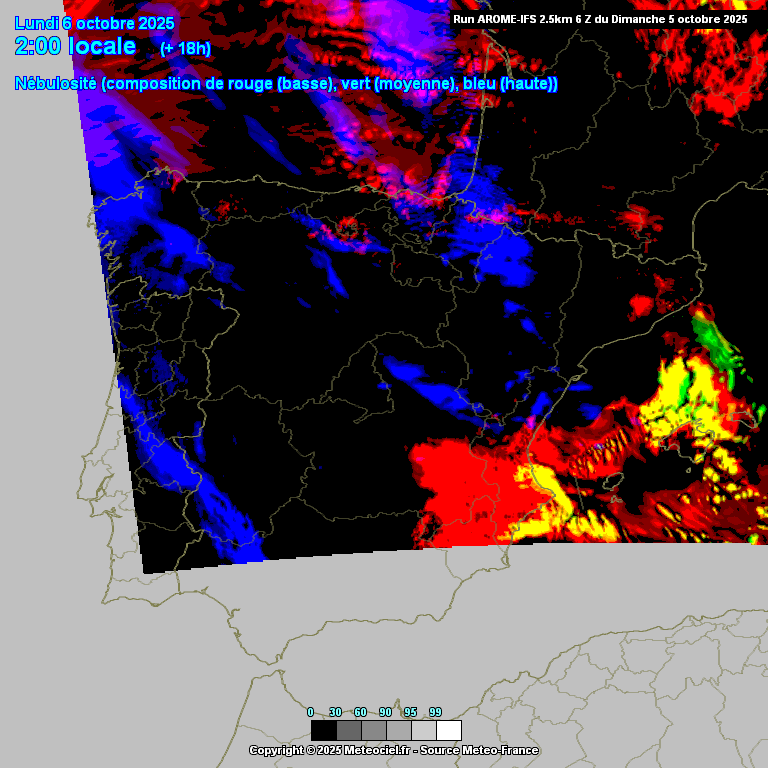Click the gray legend swatch labeled 60
This screenshot has height=768, width=768.
374,731
